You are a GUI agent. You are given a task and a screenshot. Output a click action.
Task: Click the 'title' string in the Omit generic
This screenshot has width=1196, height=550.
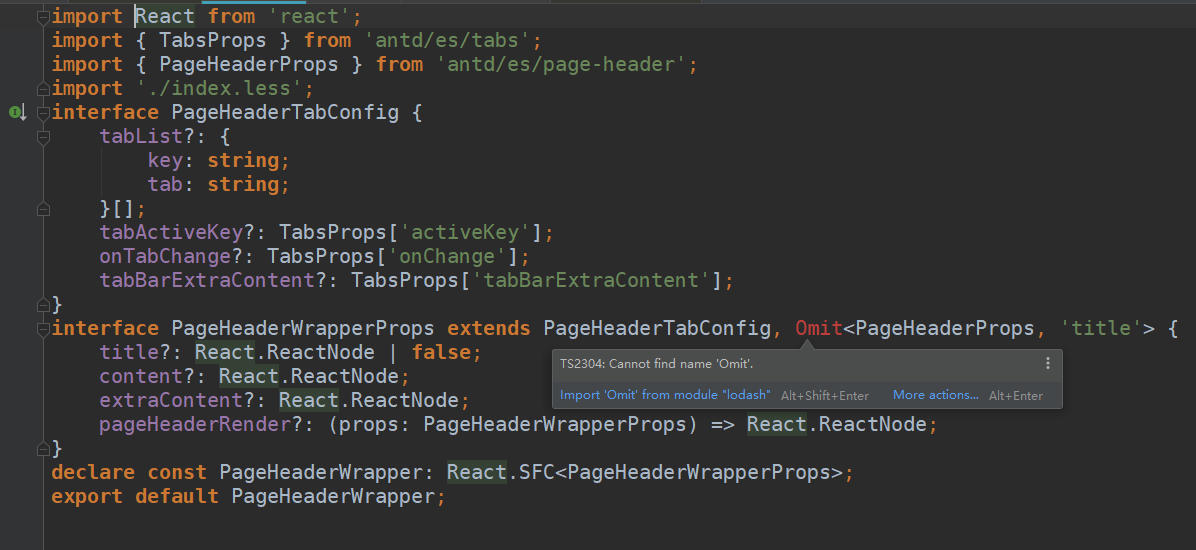1101,329
